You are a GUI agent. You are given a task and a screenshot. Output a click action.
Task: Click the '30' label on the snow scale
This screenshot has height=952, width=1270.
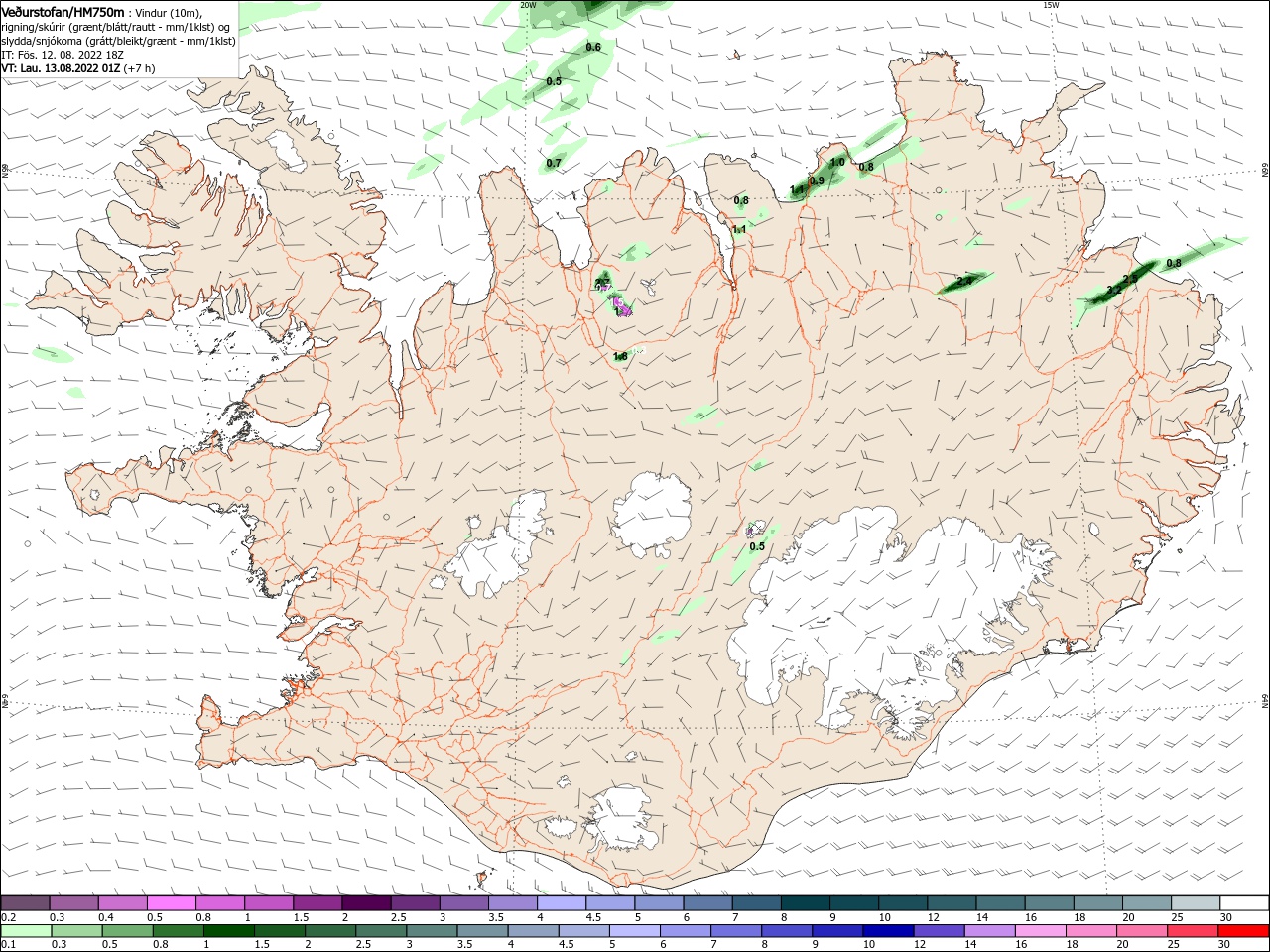(x=1225, y=917)
